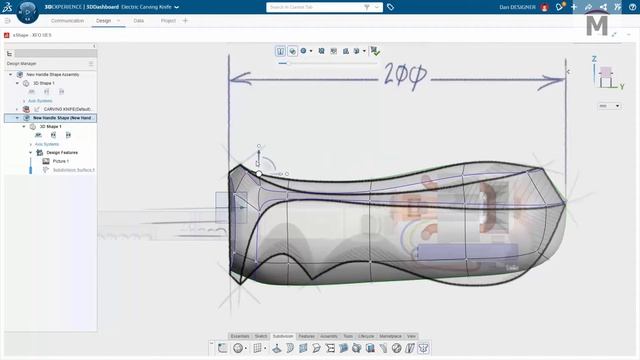
Task: Confirm with the green checkmark icon
Action: click(x=375, y=51)
